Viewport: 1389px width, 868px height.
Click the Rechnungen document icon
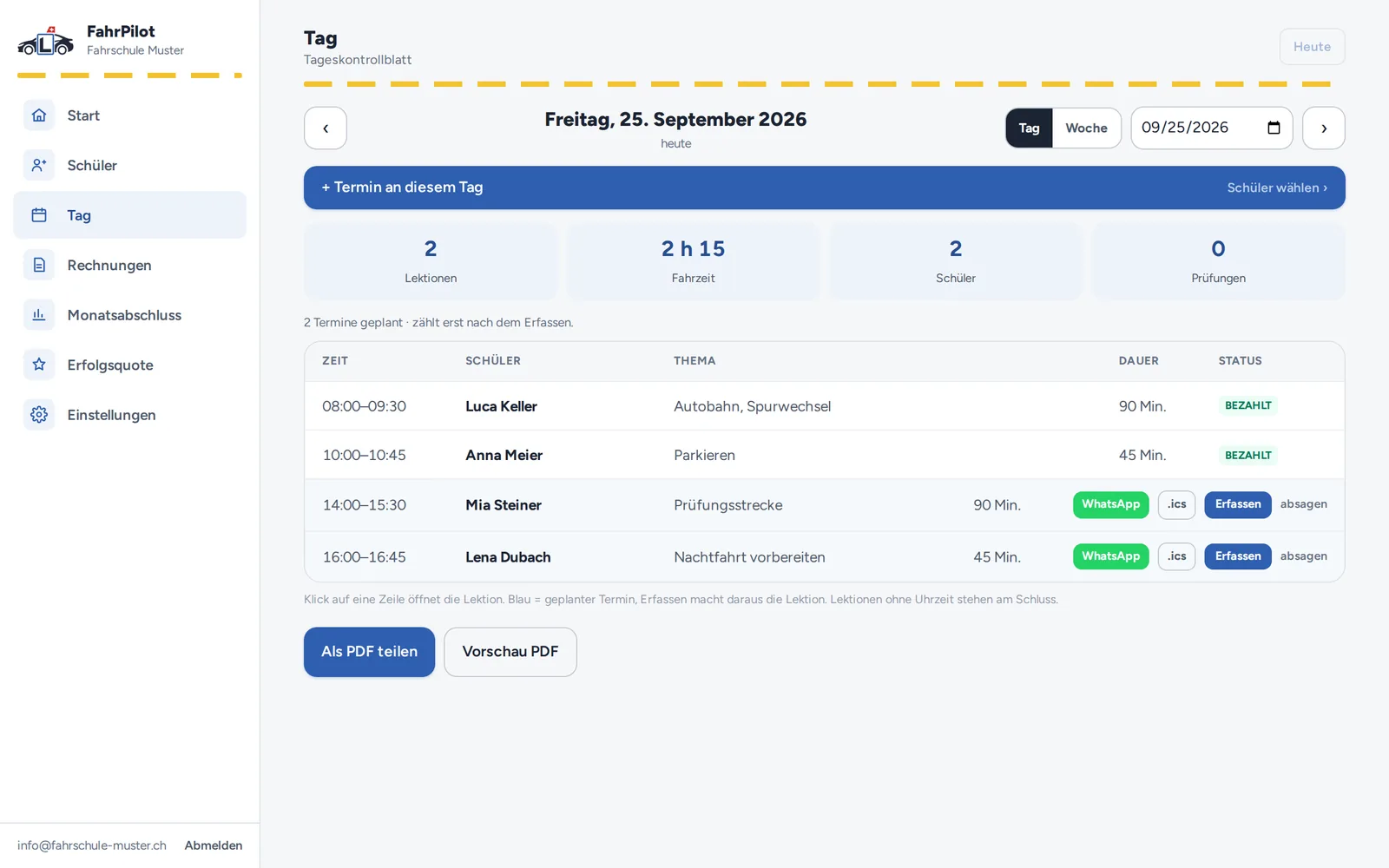click(x=39, y=265)
